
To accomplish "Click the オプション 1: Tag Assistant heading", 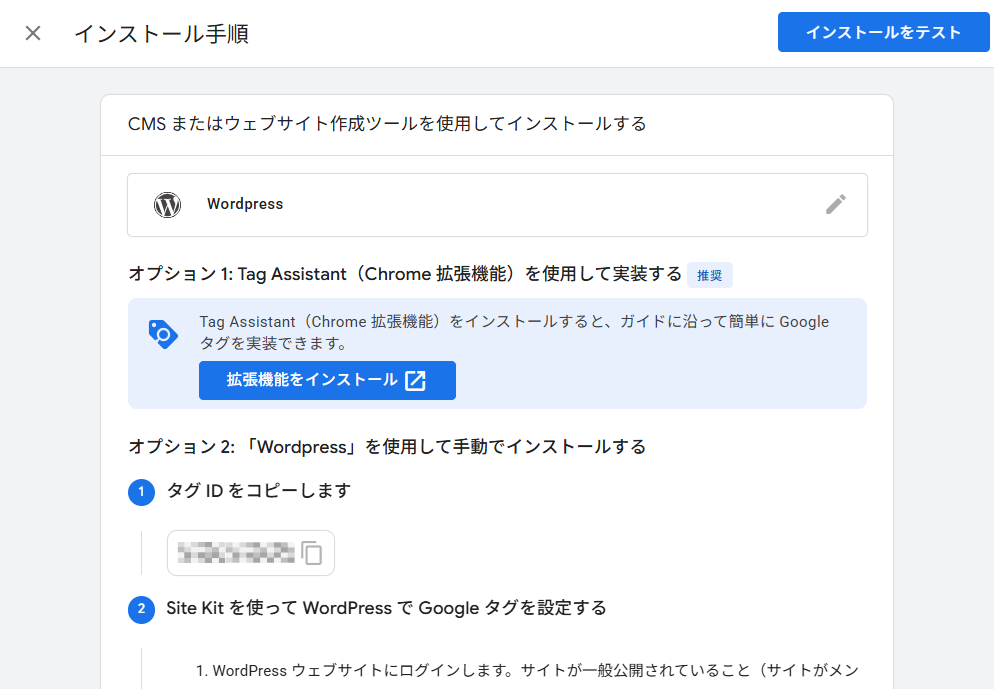I will coord(404,274).
